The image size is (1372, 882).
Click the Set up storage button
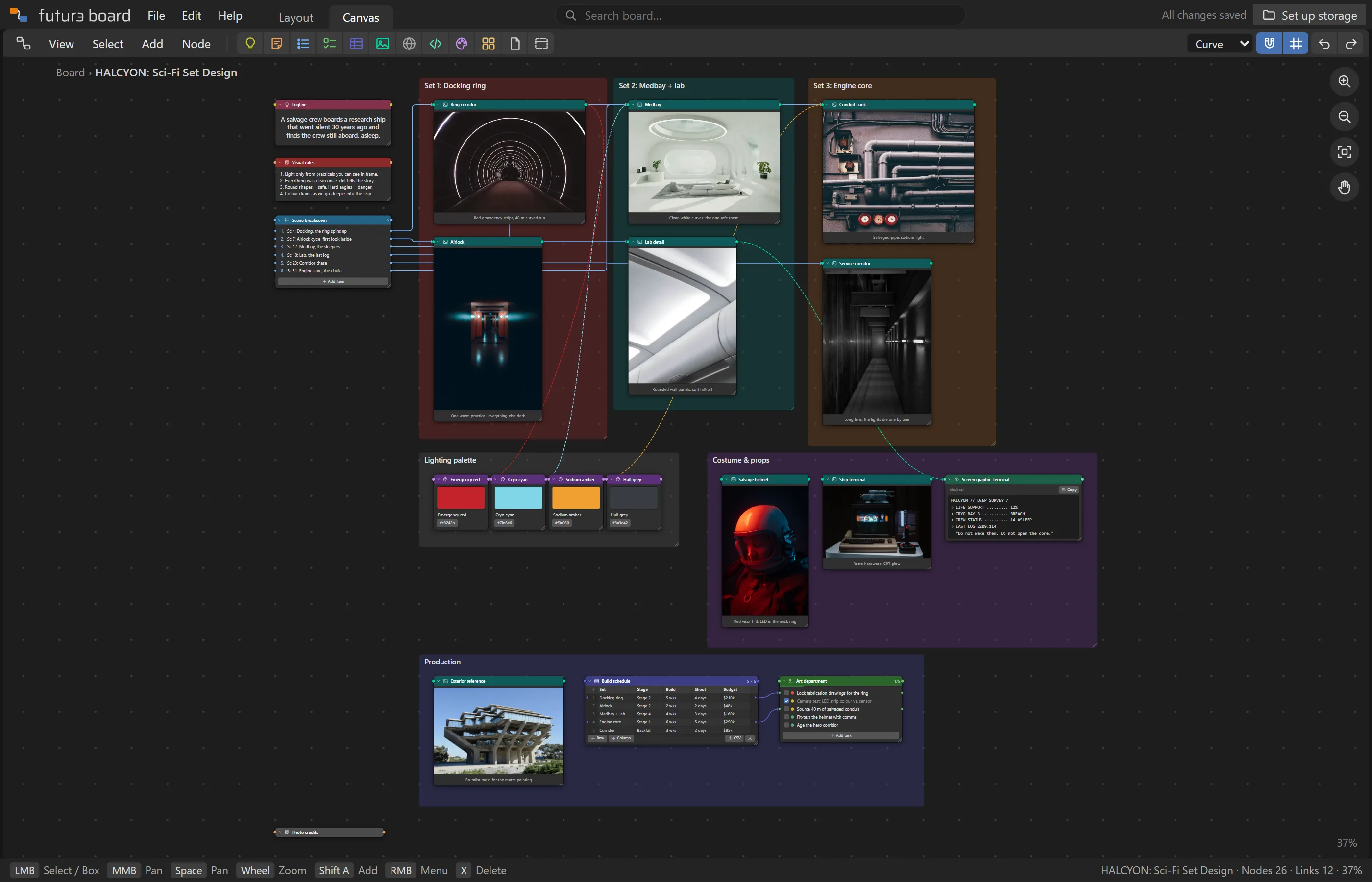click(x=1310, y=15)
